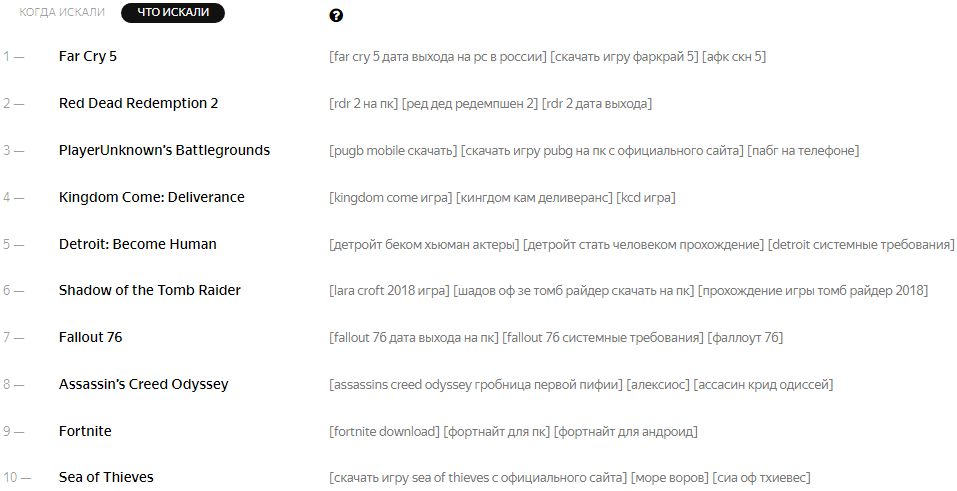The image size is (957, 491).
Task: Click 'fallout 76 системные требования' query
Action: click(x=603, y=338)
